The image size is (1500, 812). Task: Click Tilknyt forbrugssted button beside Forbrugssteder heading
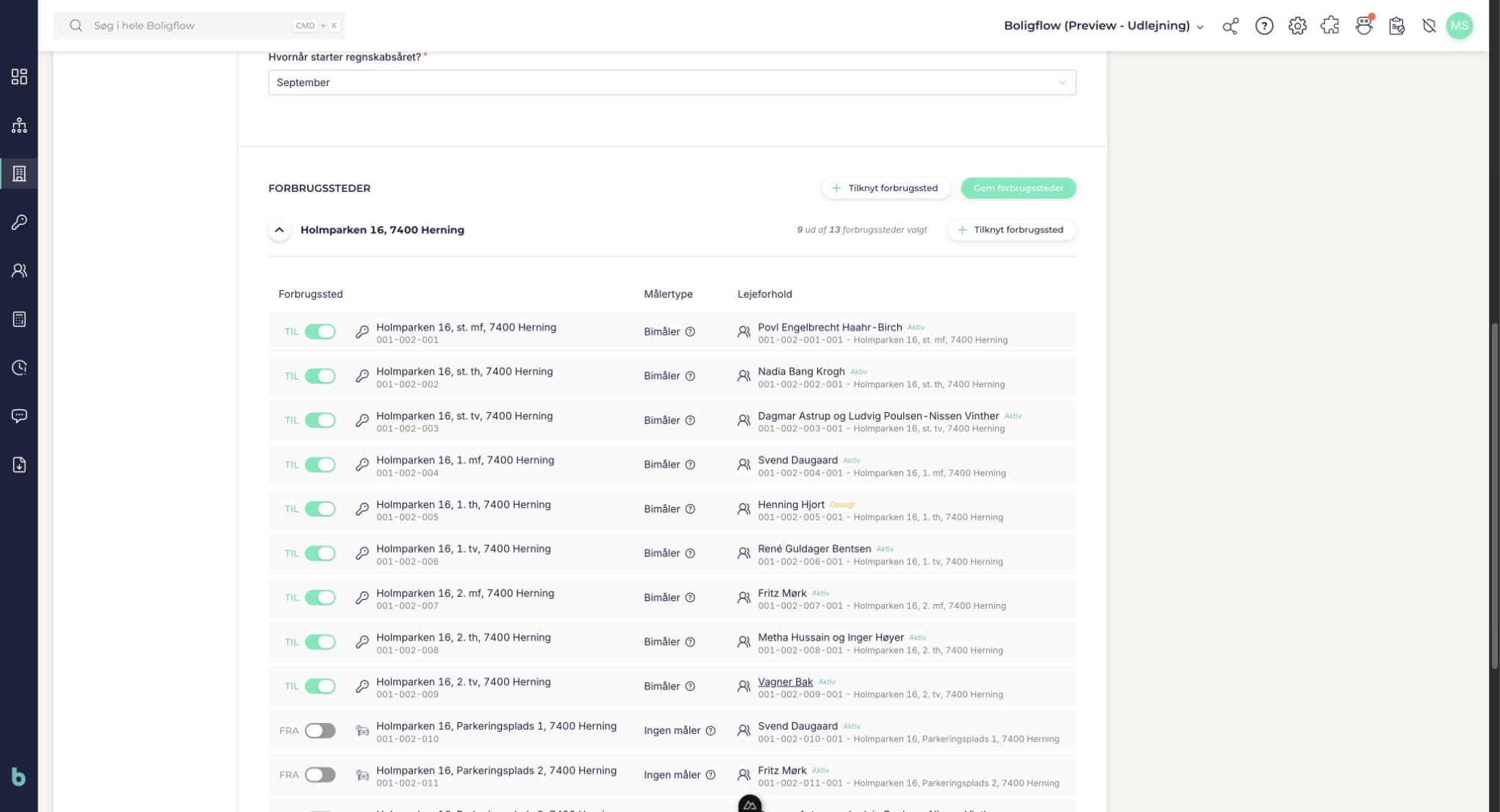886,188
